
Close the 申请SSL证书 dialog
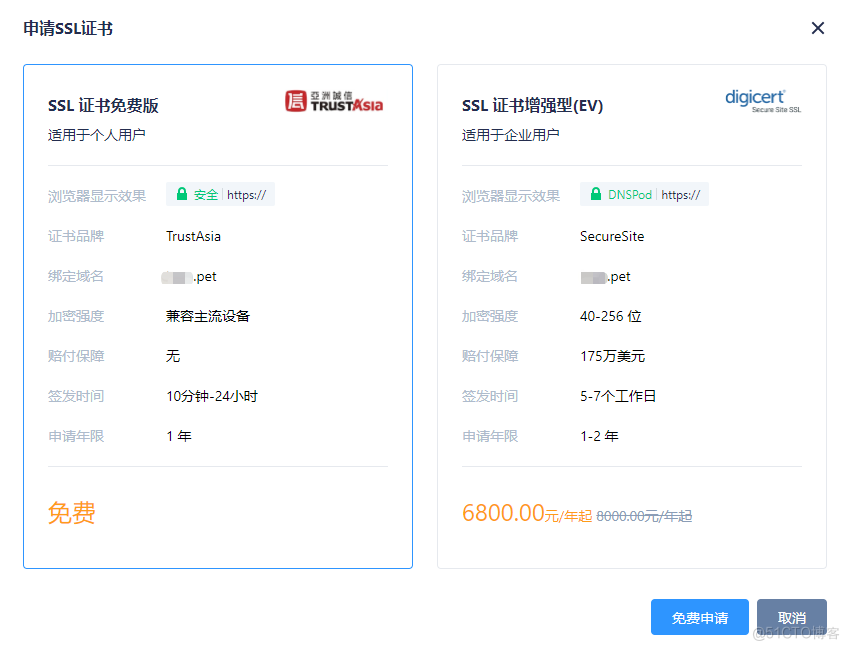(x=818, y=28)
